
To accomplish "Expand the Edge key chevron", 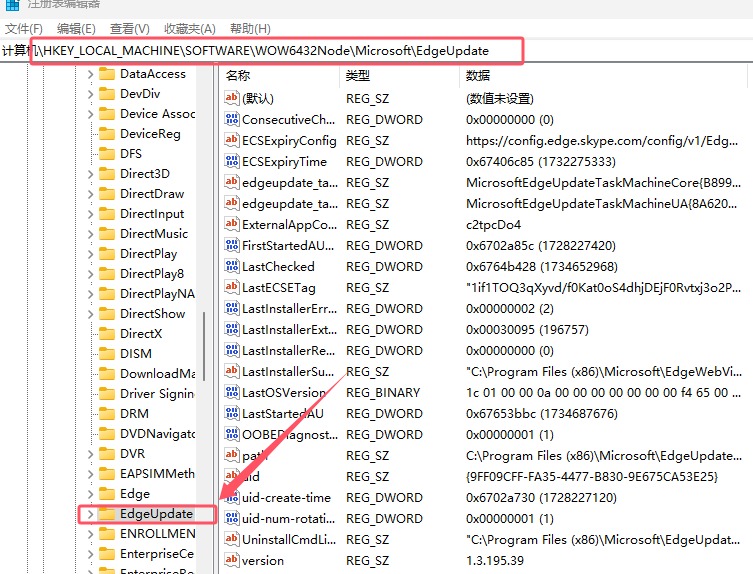I will point(90,494).
